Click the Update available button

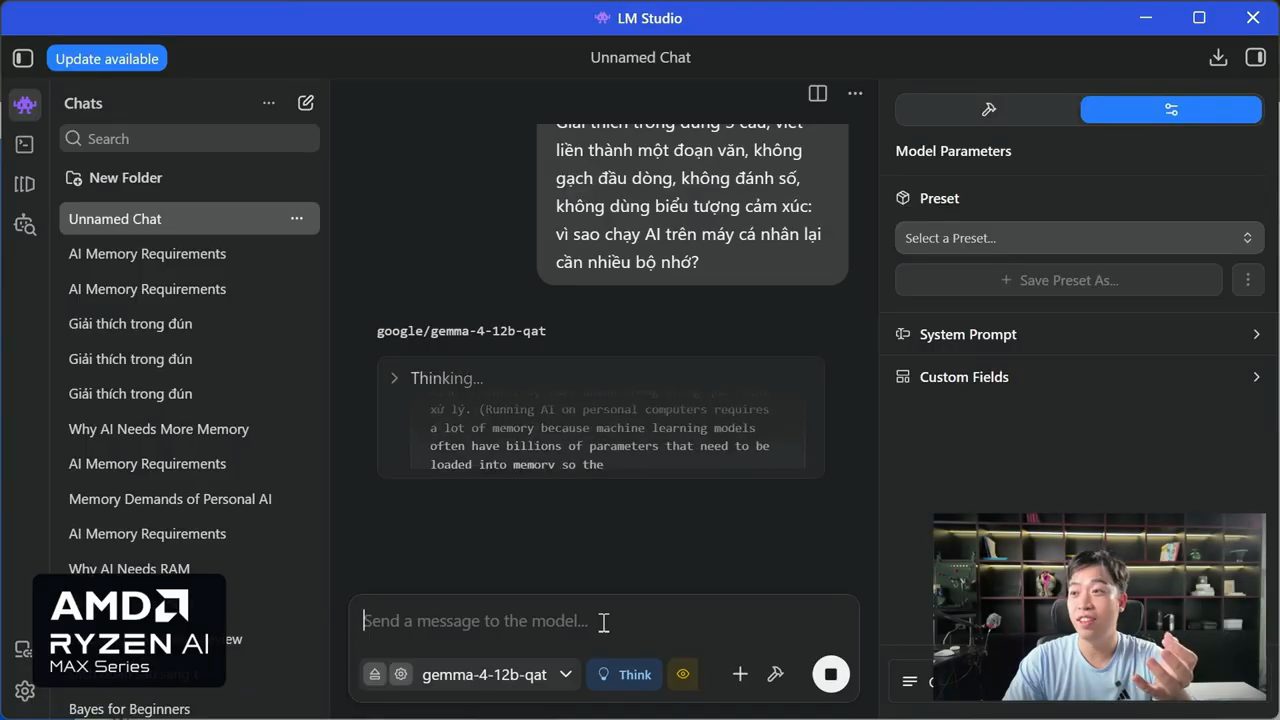coord(107,58)
